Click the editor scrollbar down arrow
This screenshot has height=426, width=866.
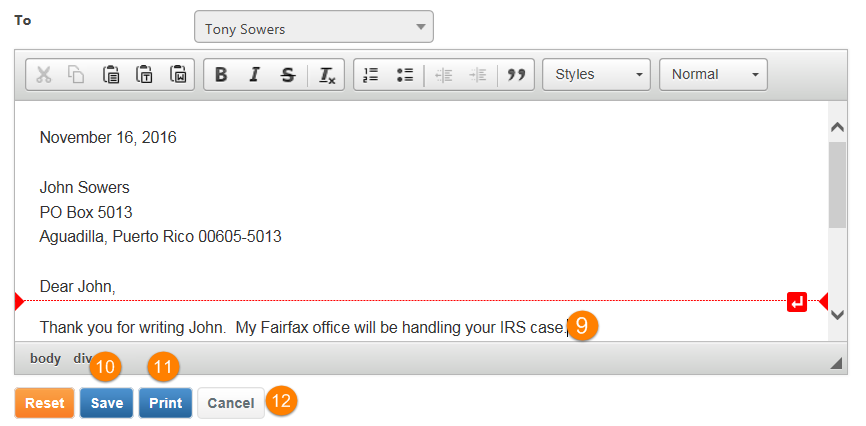(x=837, y=315)
